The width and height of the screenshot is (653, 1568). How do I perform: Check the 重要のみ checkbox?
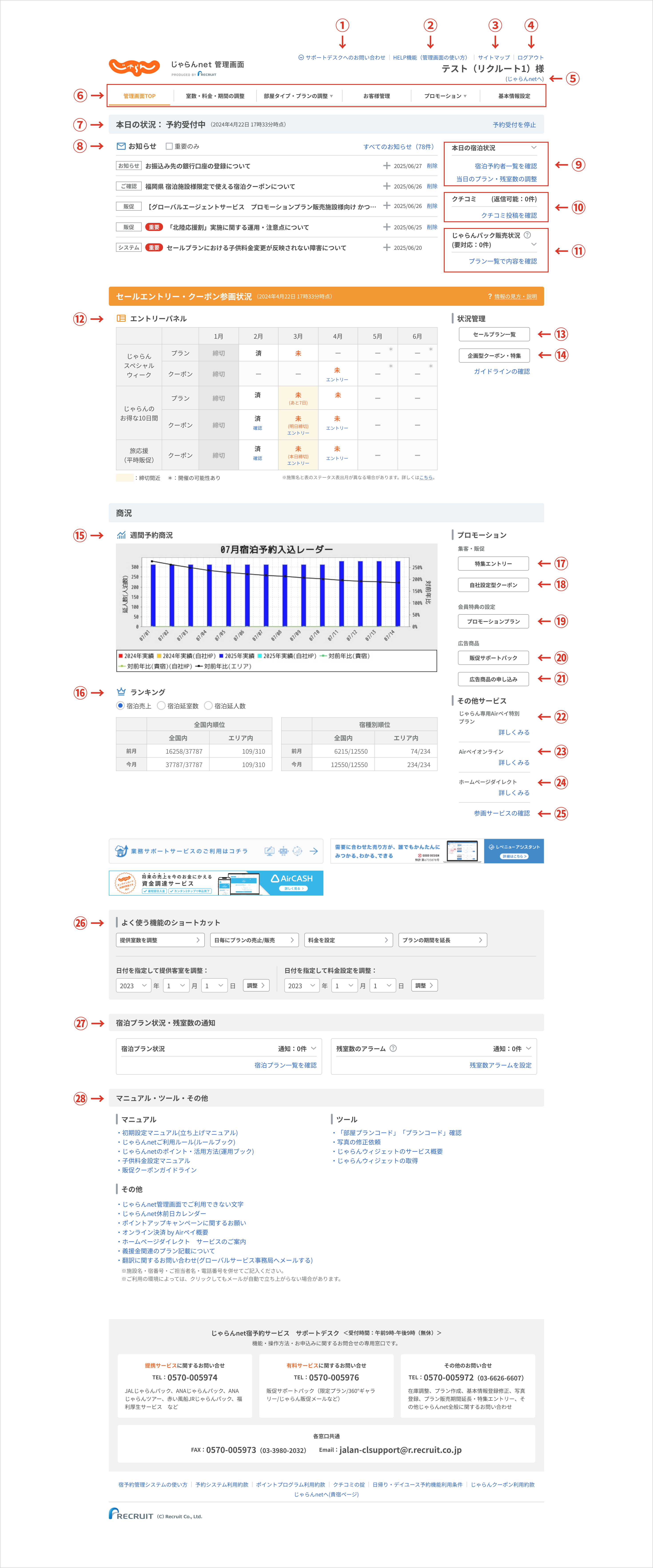pos(169,146)
